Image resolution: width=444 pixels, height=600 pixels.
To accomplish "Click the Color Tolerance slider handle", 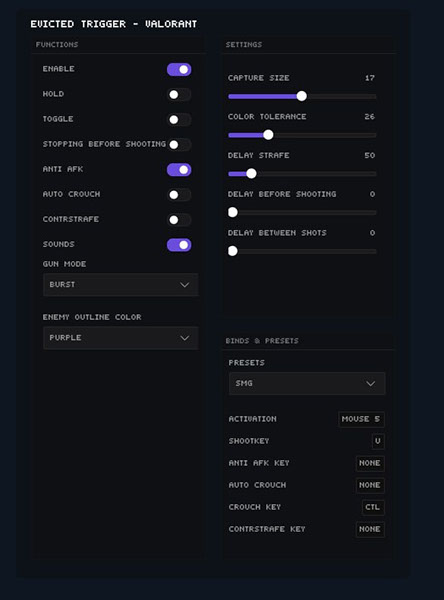I will coord(268,135).
